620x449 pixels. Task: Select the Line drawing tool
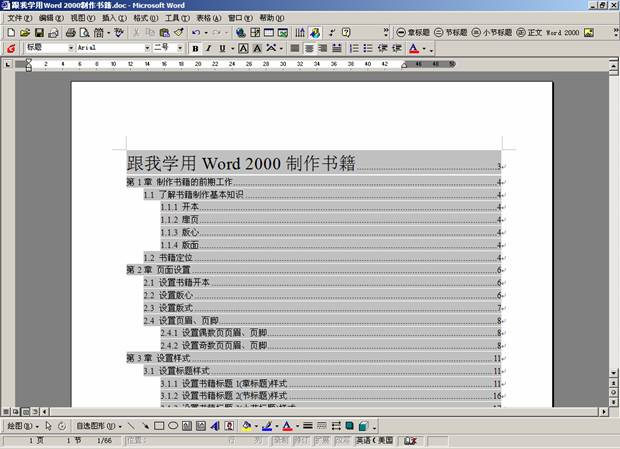[x=132, y=425]
